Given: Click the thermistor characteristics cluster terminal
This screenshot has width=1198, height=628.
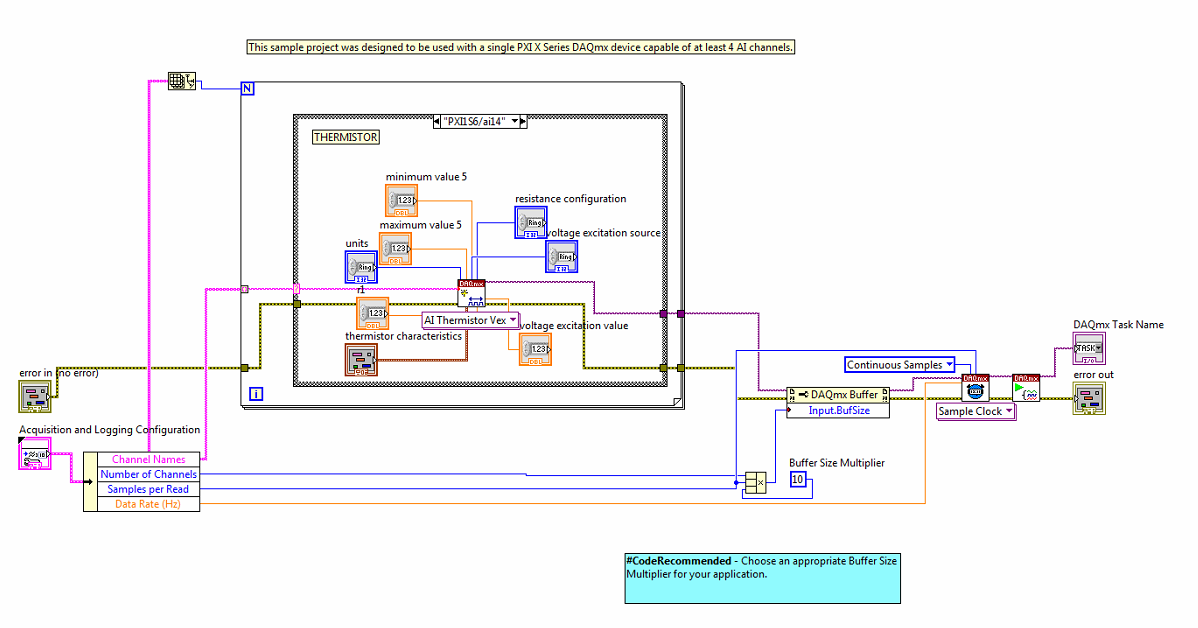Looking at the screenshot, I should point(361,360).
